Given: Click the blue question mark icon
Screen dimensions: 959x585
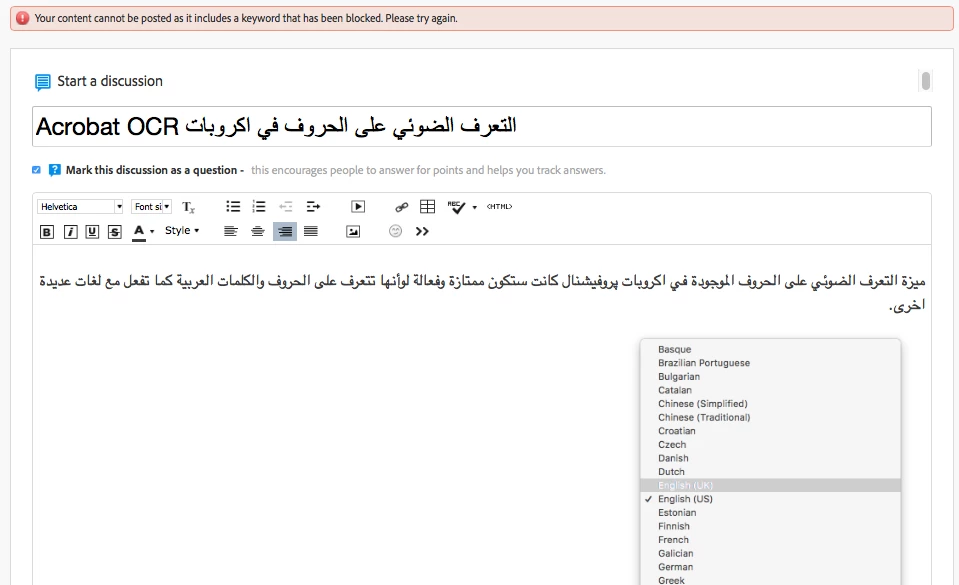Looking at the screenshot, I should point(54,170).
